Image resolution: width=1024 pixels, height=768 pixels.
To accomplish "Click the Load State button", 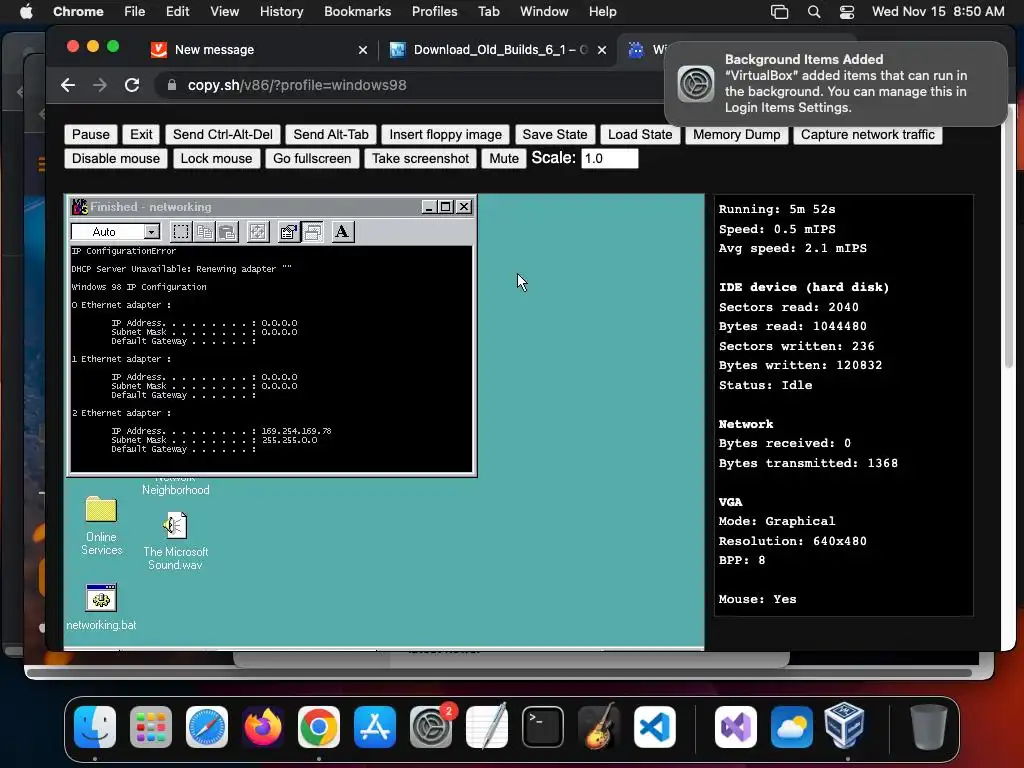I will (x=640, y=135).
